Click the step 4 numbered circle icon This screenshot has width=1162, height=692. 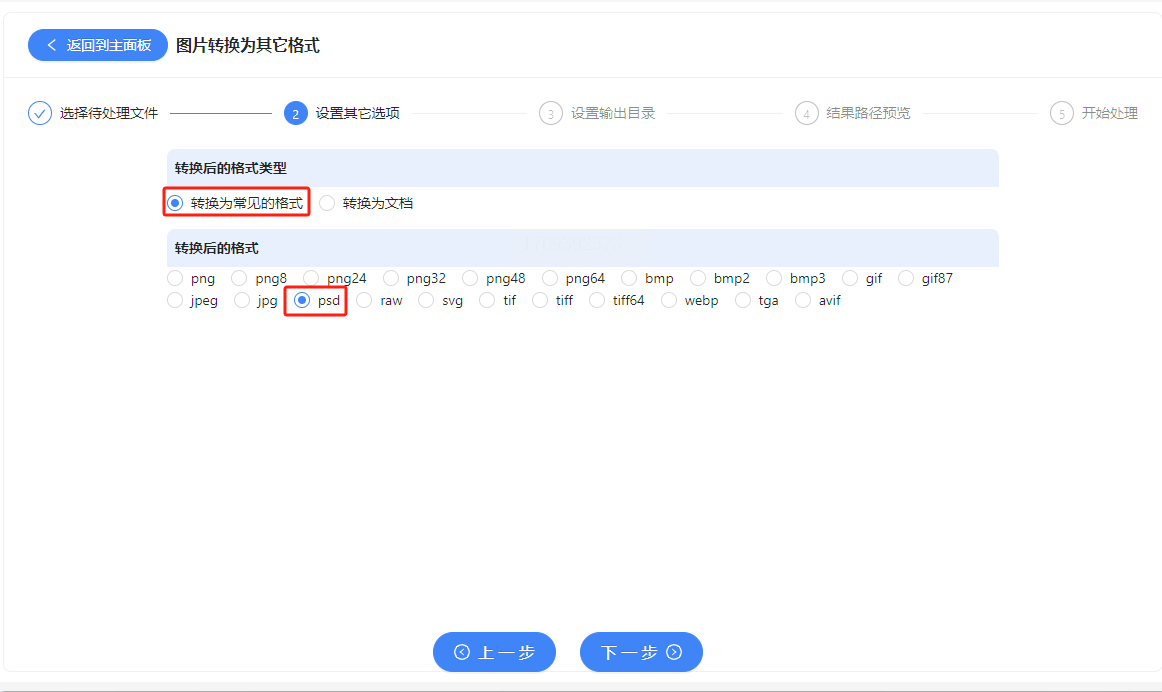click(806, 113)
